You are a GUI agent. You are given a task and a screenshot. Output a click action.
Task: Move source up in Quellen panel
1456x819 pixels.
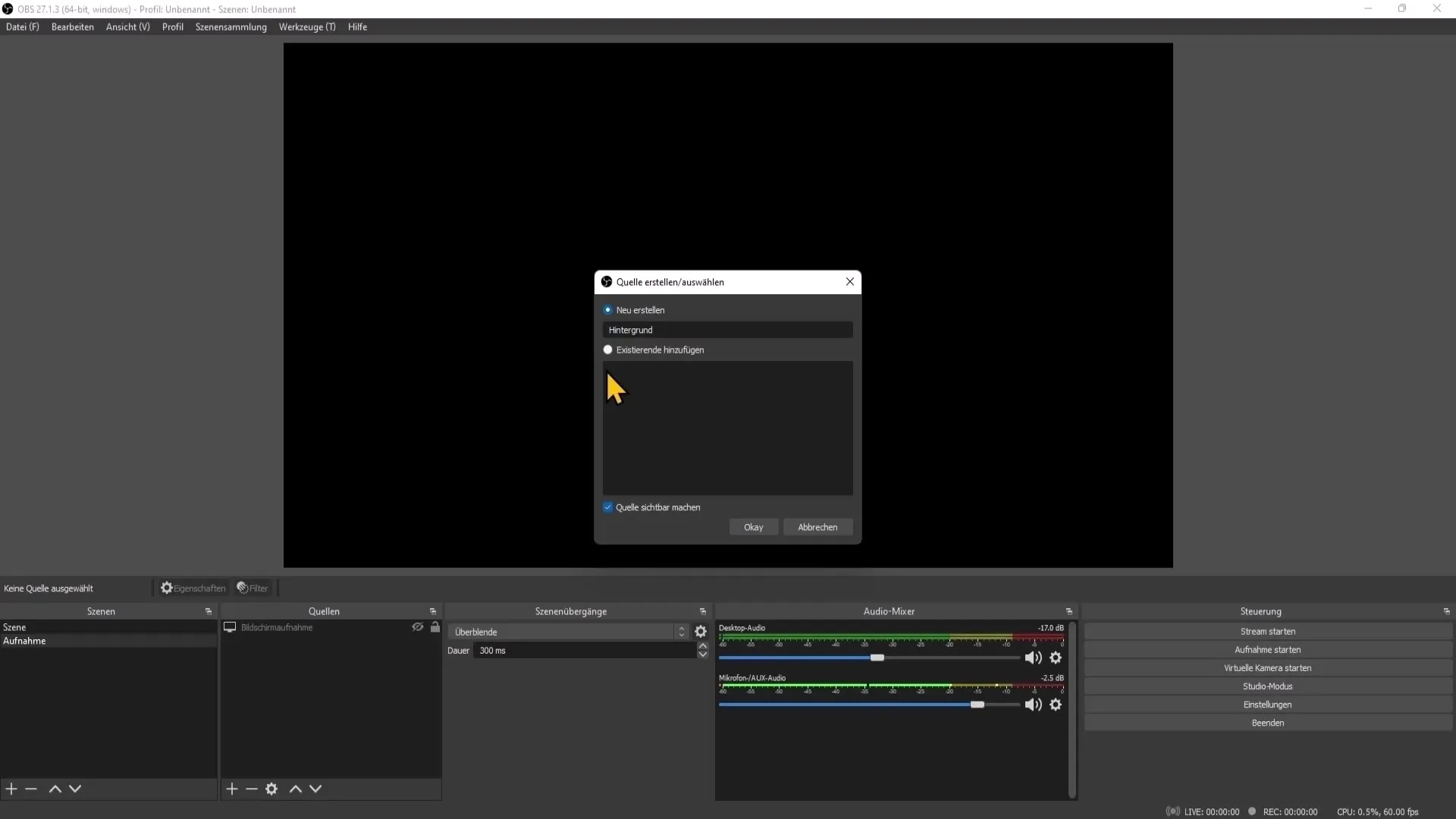pos(296,789)
